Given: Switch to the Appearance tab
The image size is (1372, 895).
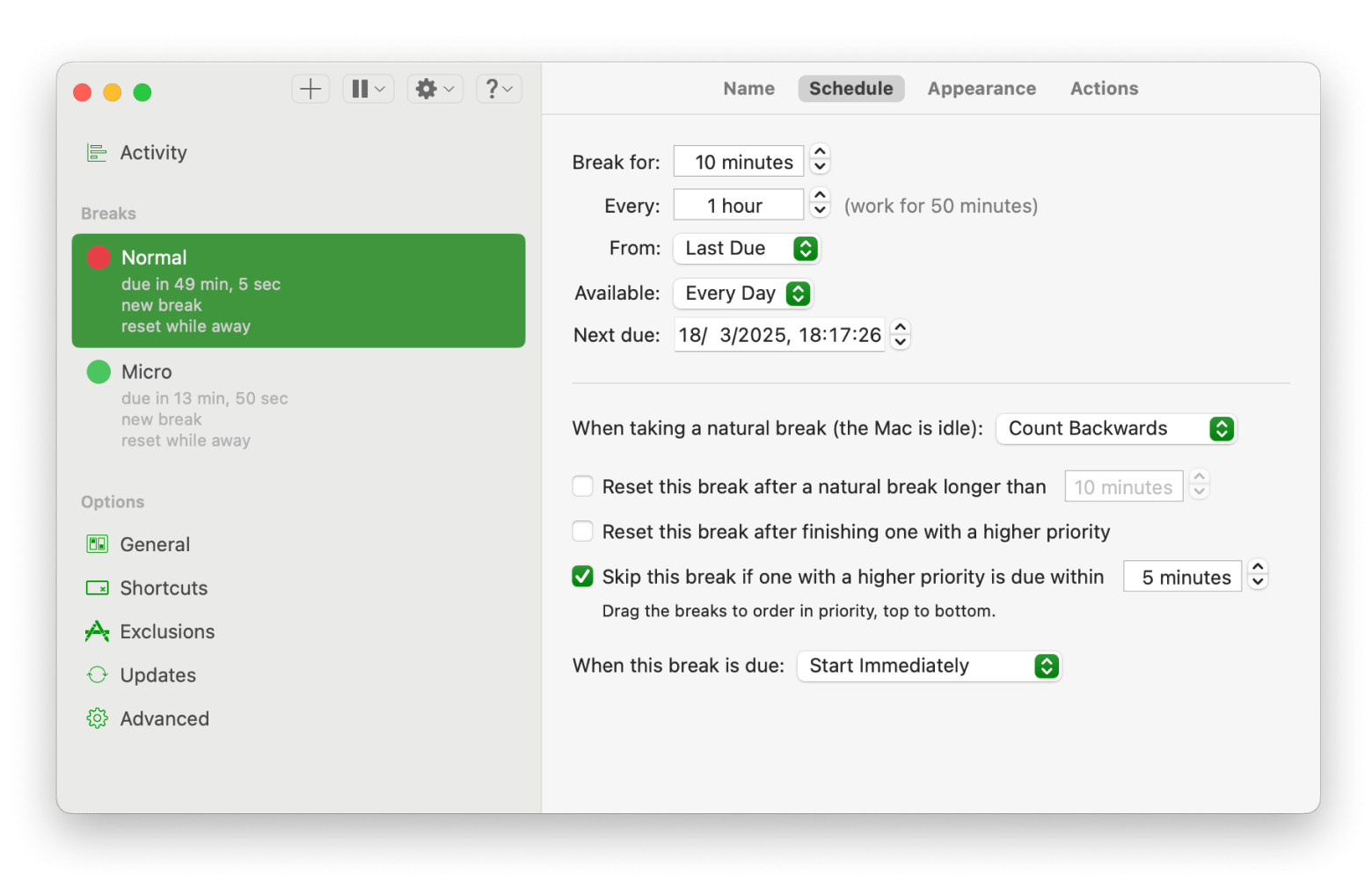Looking at the screenshot, I should [x=982, y=89].
